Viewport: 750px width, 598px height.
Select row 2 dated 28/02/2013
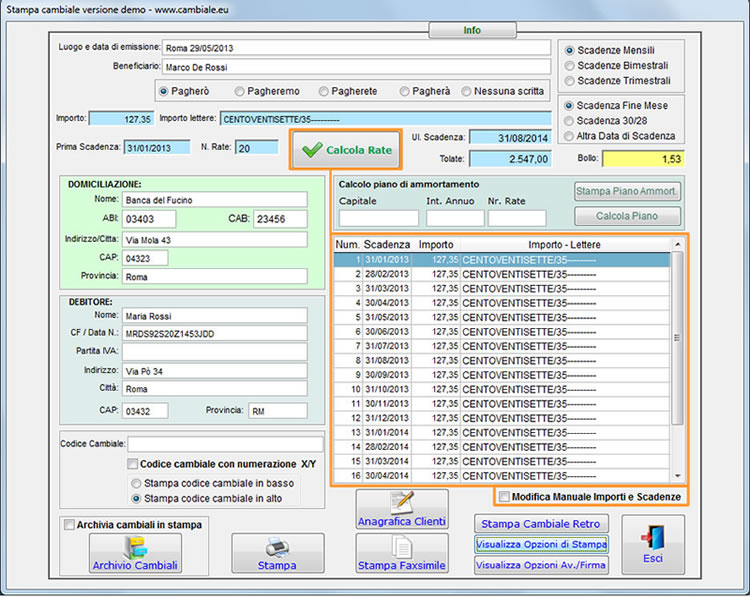pyautogui.click(x=502, y=275)
